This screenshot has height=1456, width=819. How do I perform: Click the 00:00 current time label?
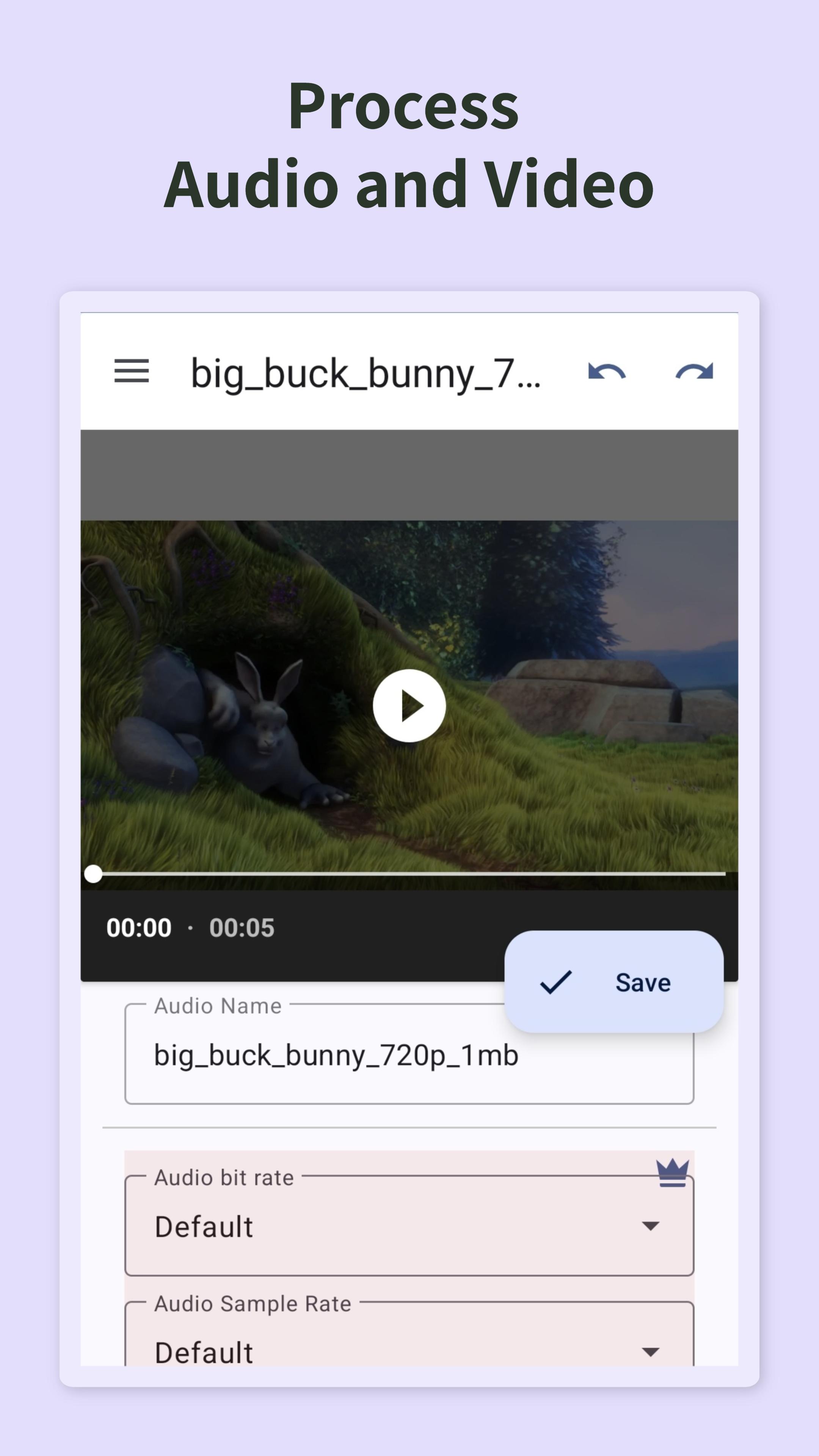click(139, 928)
